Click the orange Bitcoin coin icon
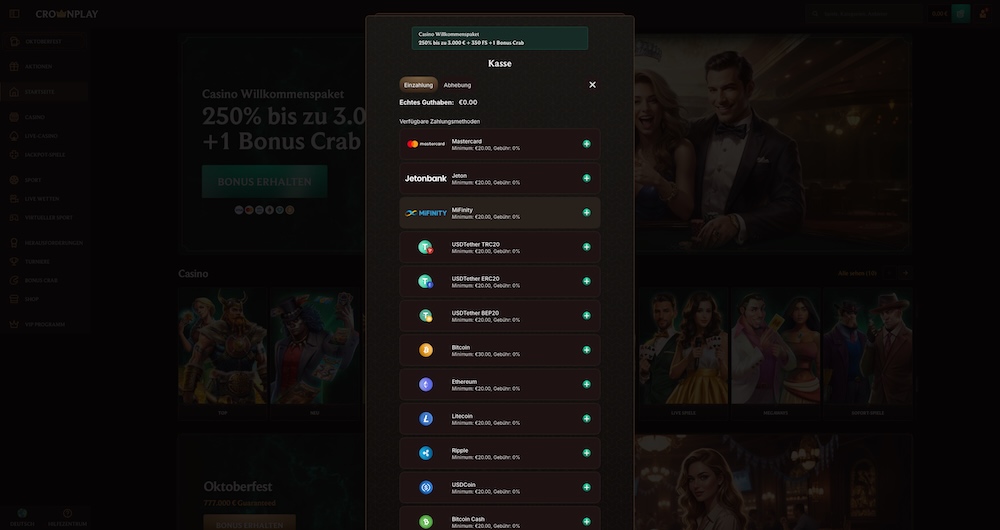 (x=425, y=350)
